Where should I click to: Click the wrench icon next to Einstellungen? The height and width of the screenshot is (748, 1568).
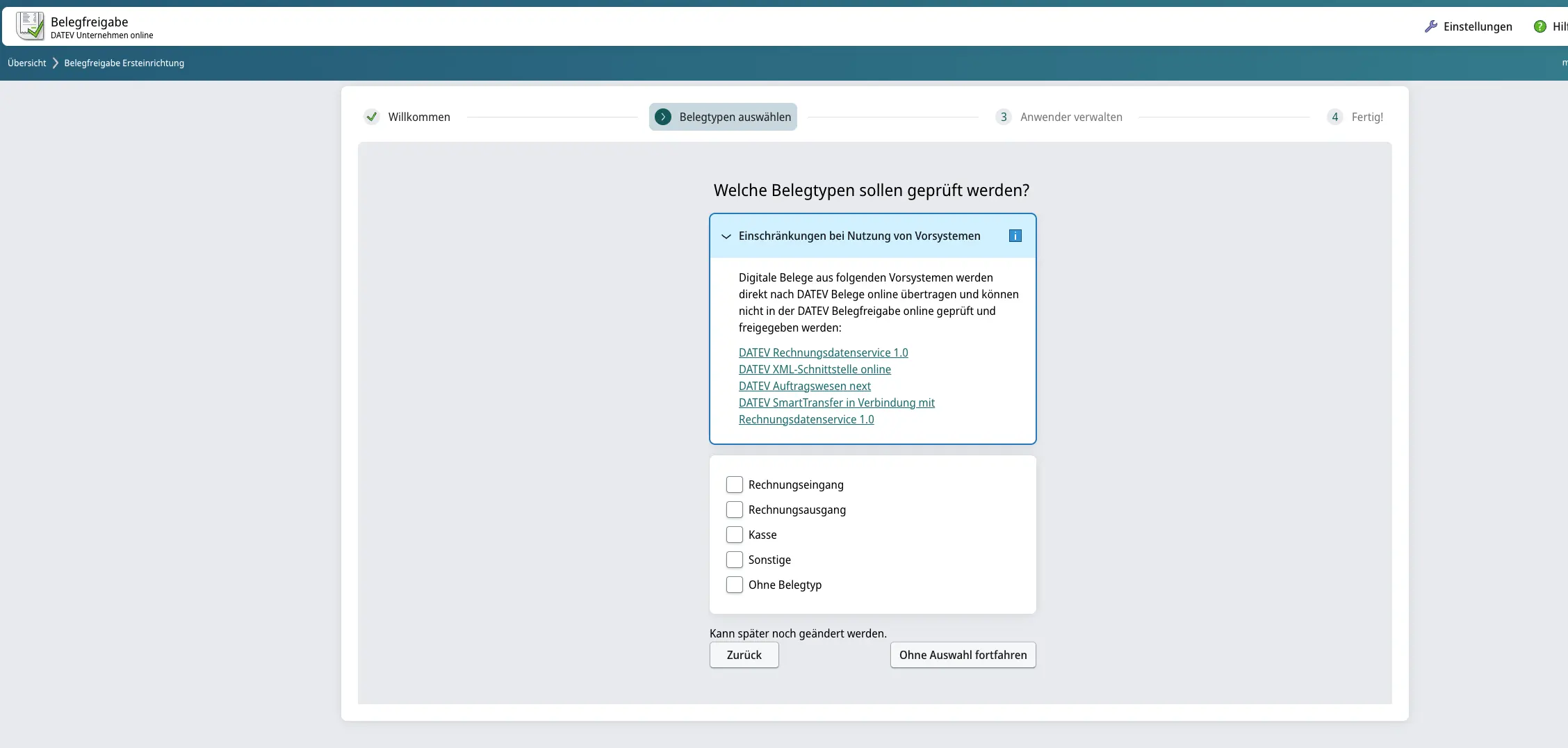point(1432,26)
